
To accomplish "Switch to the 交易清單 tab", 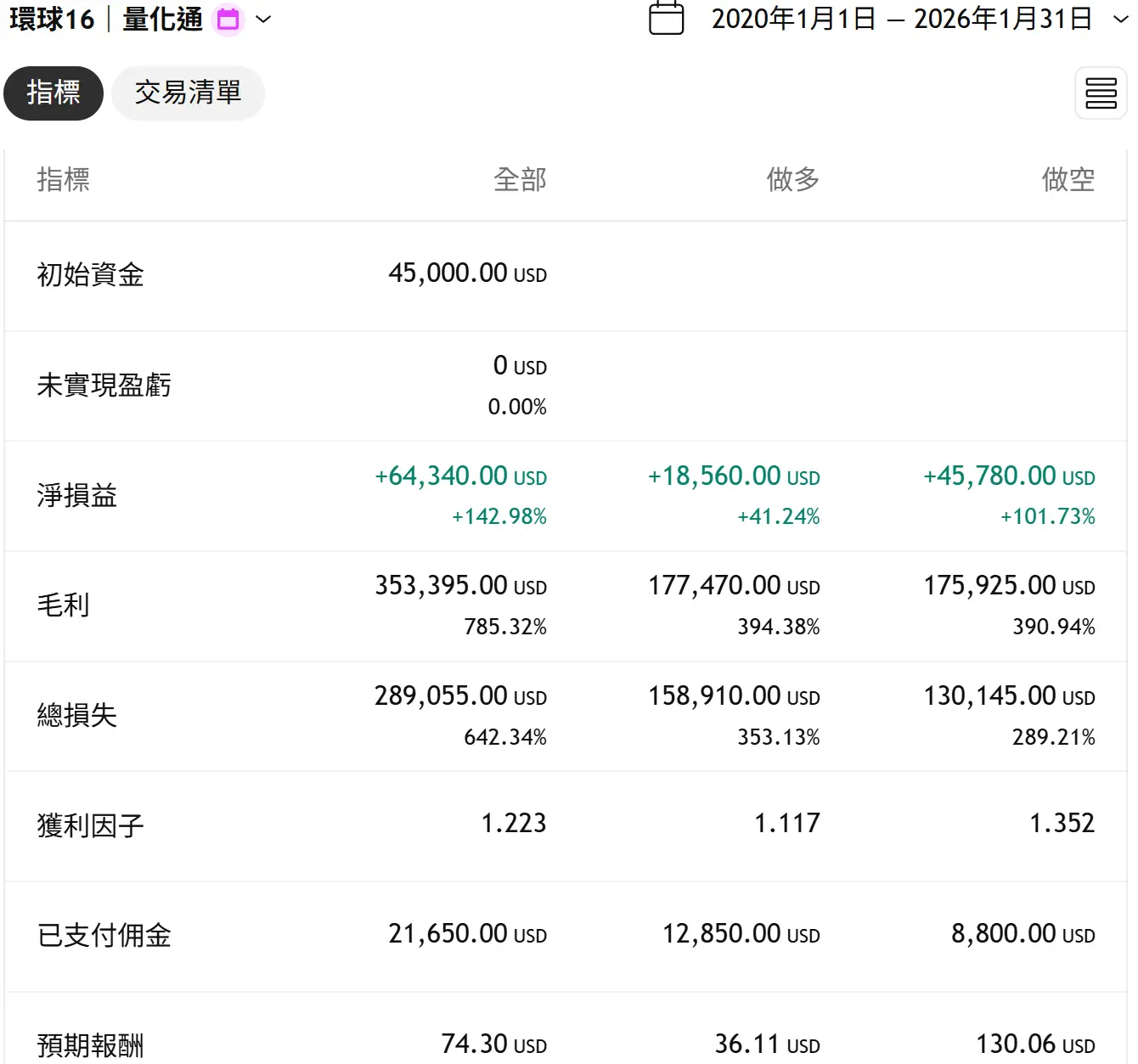I will click(188, 93).
